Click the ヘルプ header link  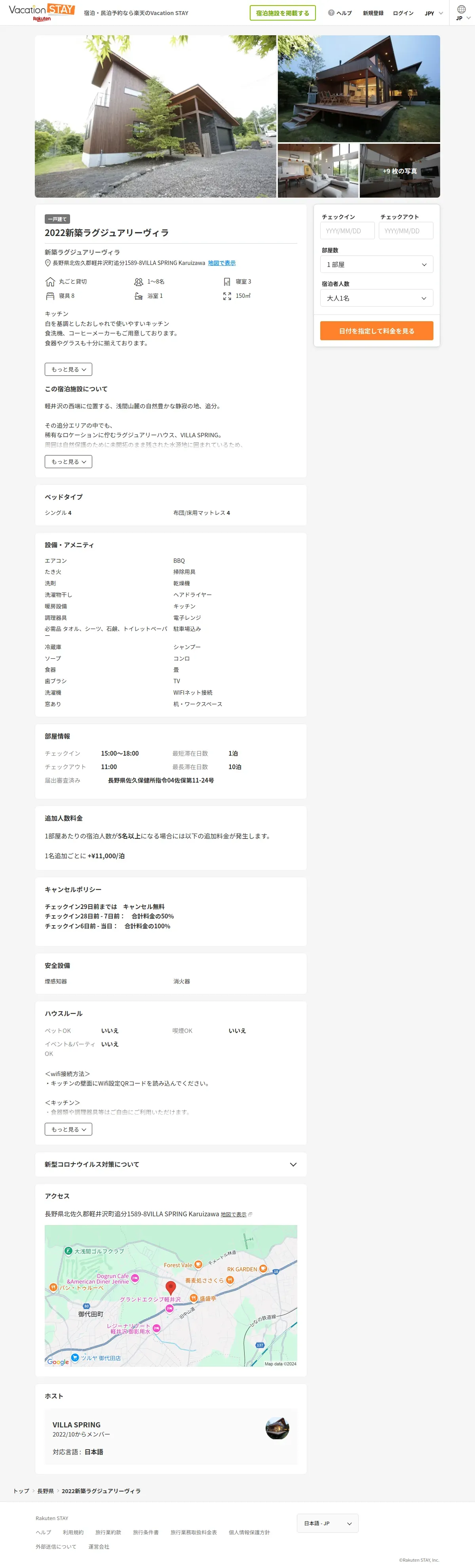tap(344, 13)
